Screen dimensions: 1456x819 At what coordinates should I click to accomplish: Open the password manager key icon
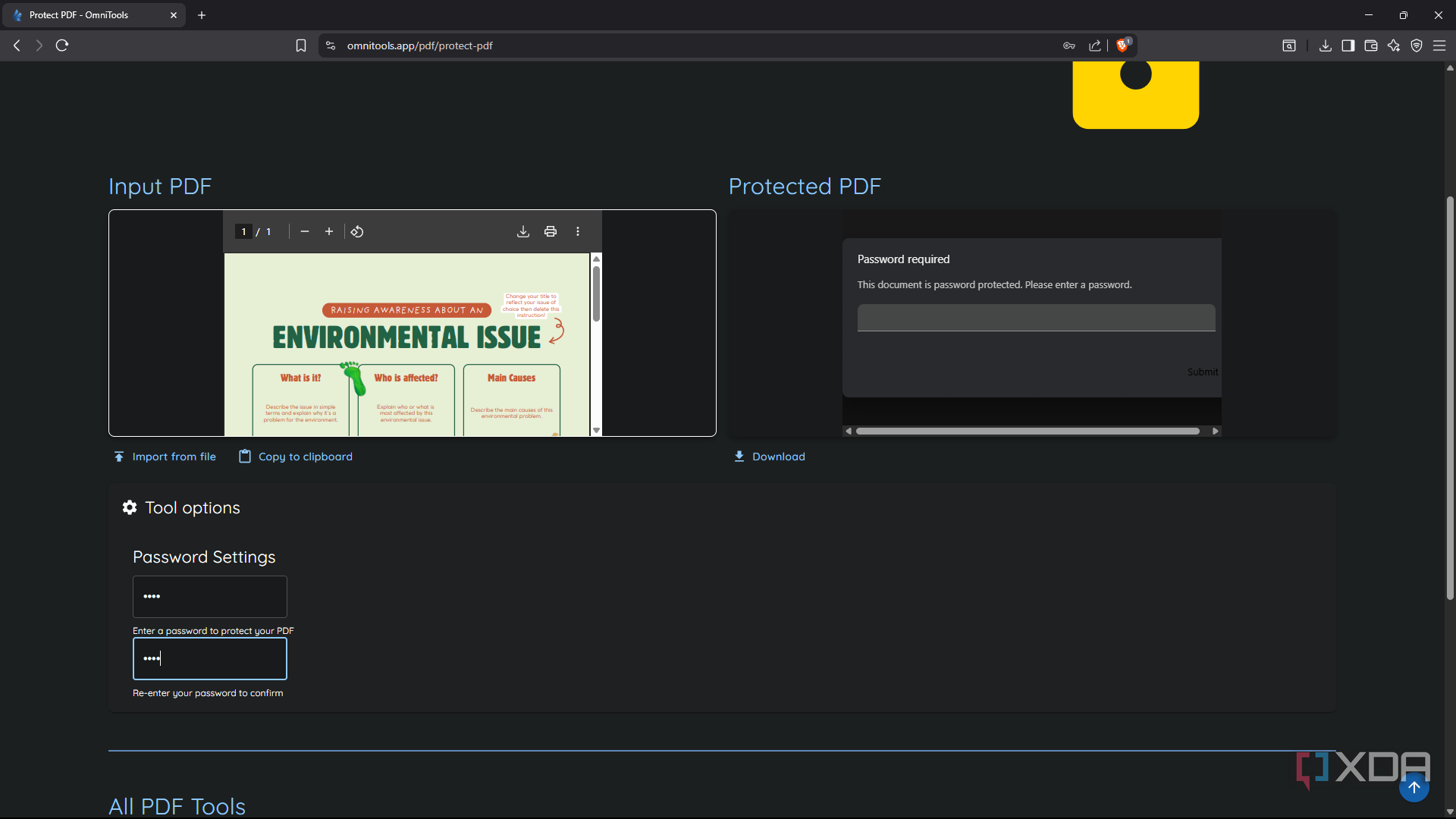point(1069,45)
